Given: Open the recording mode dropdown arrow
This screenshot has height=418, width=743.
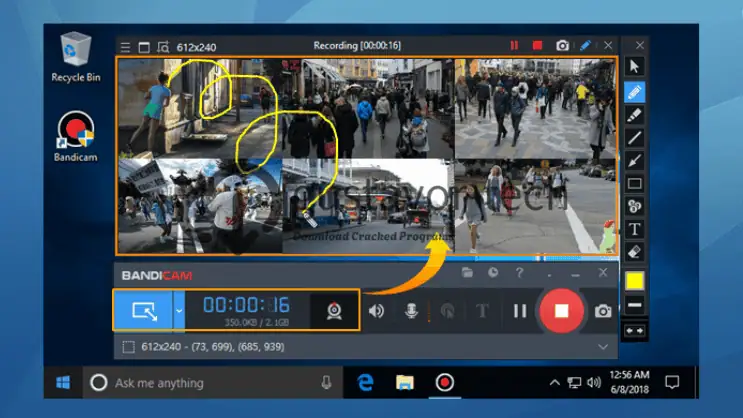Looking at the screenshot, I should click(x=179, y=311).
